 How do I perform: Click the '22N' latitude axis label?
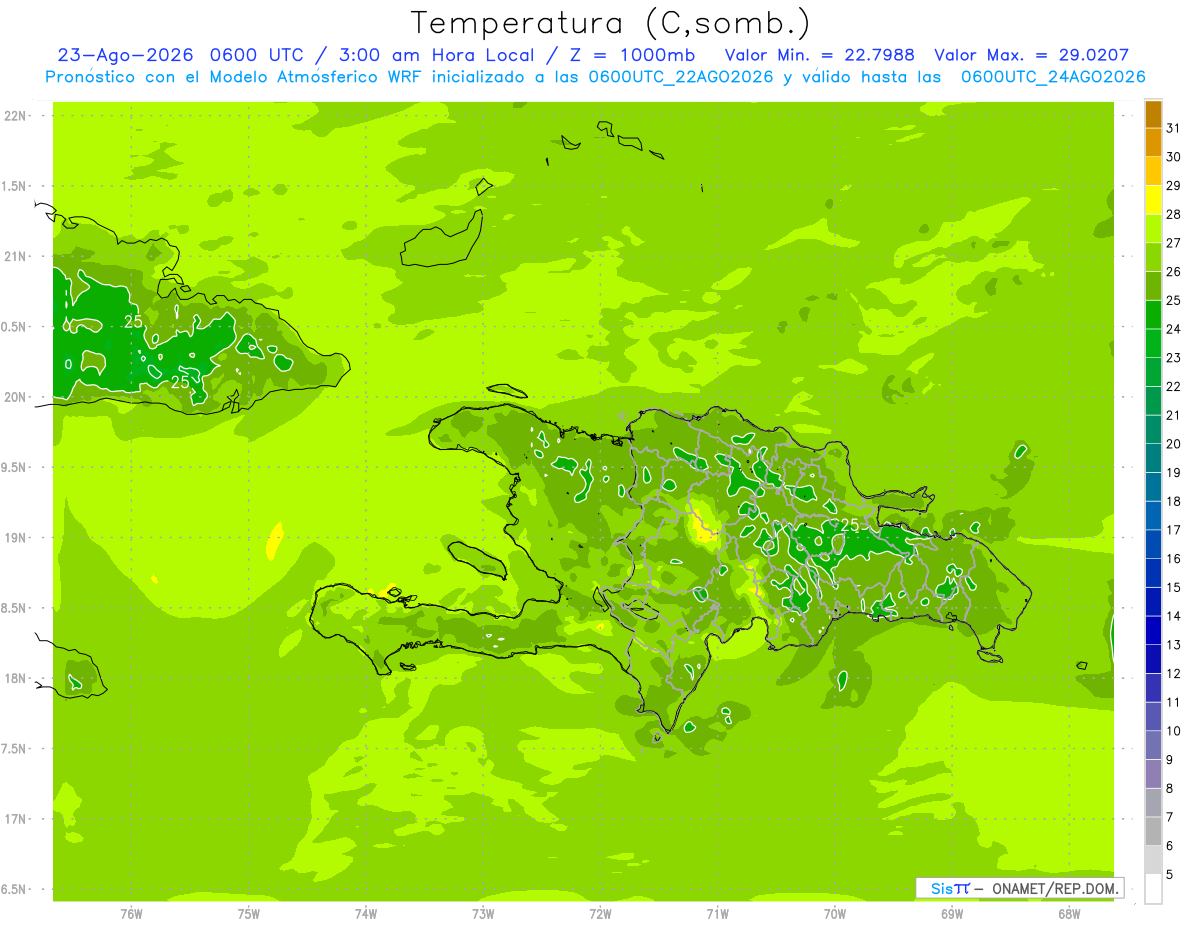click(x=15, y=116)
